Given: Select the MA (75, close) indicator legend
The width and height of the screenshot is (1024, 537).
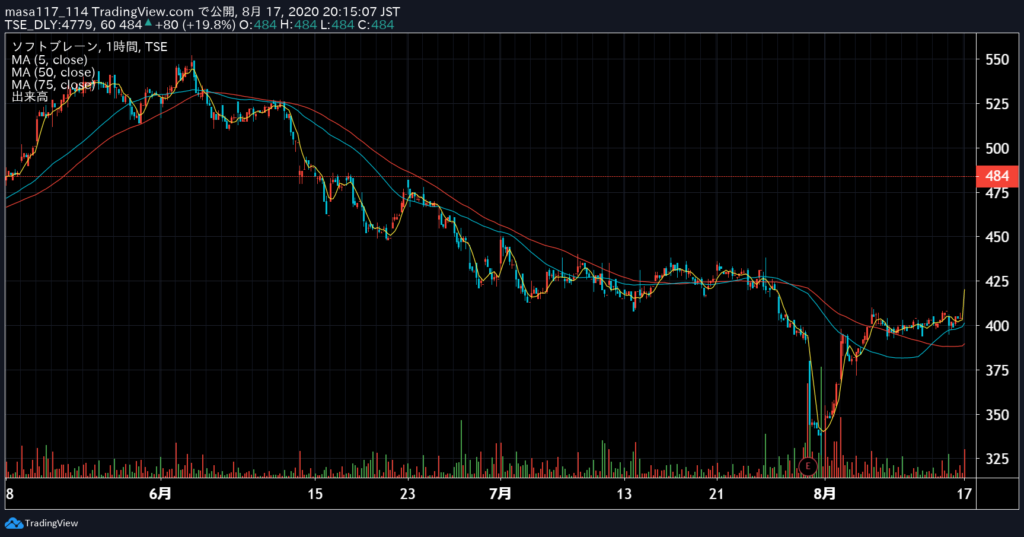Looking at the screenshot, I should (x=53, y=84).
